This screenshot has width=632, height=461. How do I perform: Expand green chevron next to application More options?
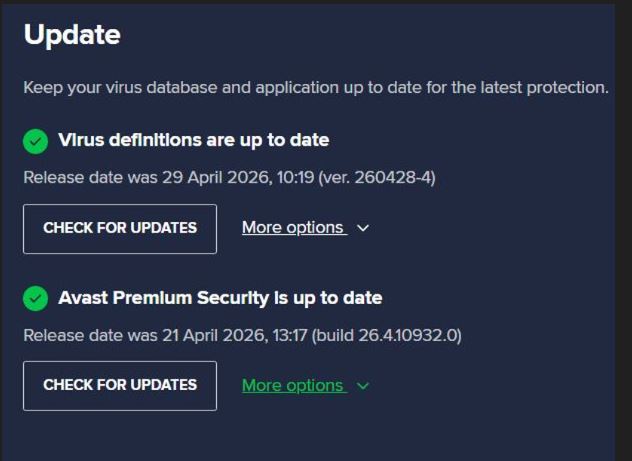[x=363, y=386]
